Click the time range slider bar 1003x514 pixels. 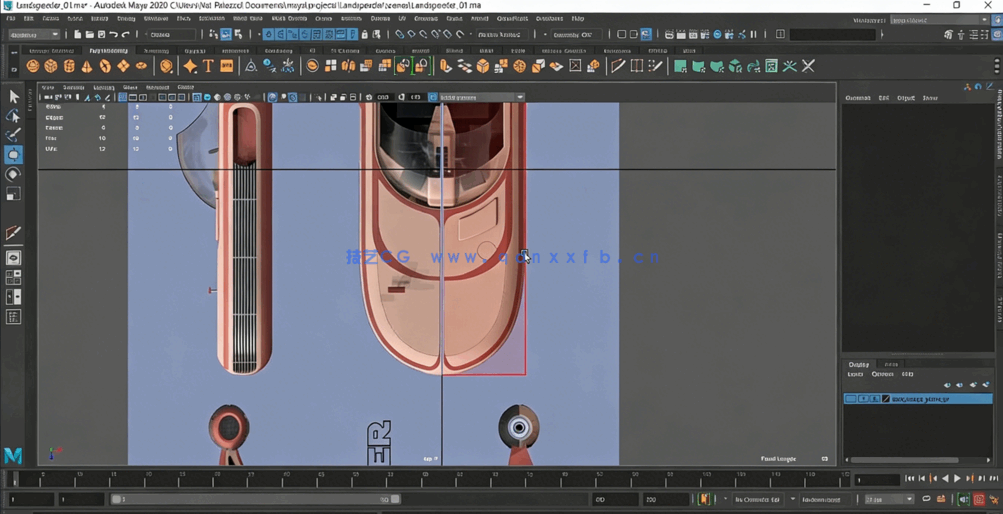point(255,499)
